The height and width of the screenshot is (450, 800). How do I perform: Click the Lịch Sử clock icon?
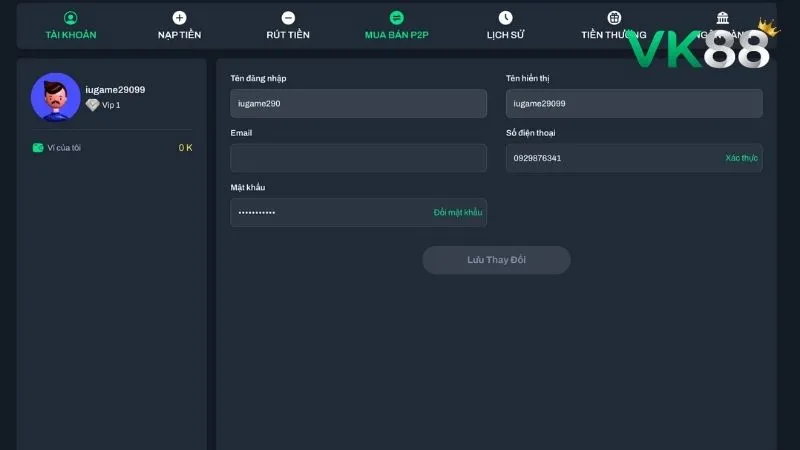point(505,18)
